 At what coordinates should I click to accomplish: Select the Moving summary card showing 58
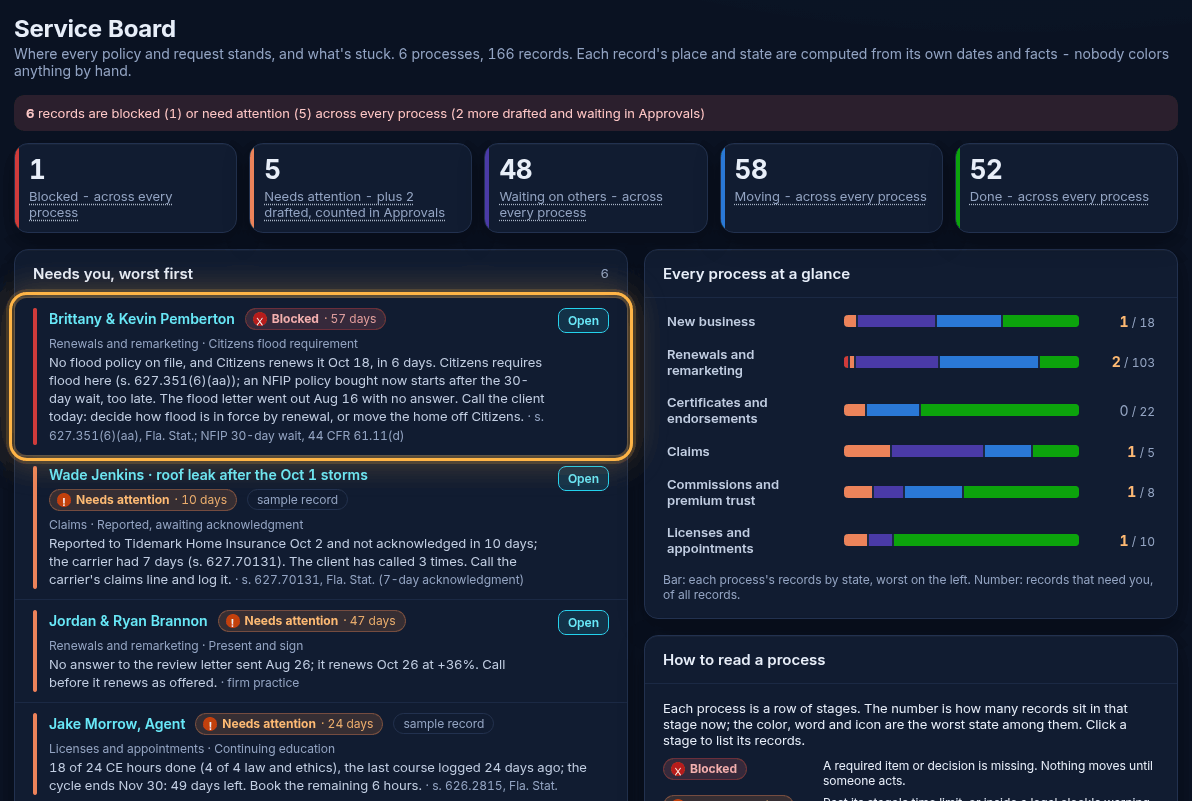[832, 188]
